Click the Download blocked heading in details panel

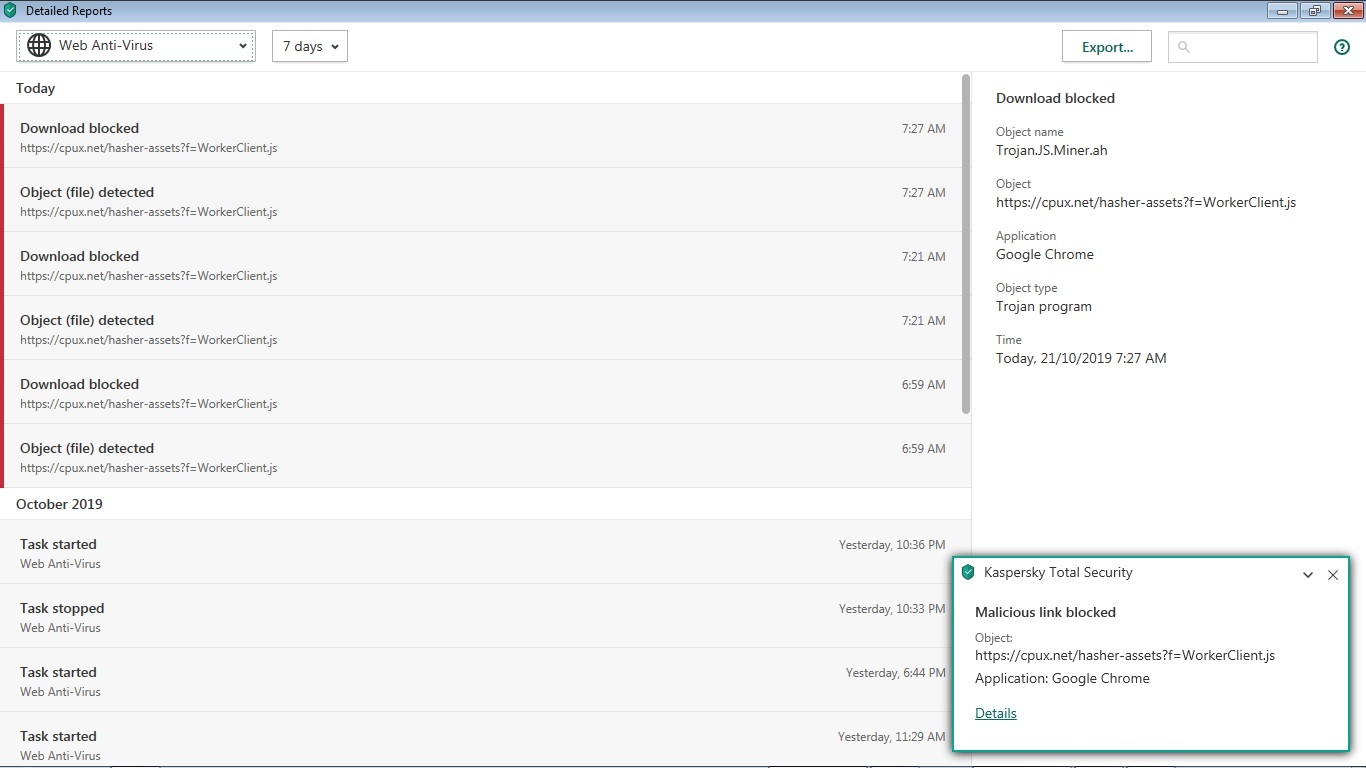point(1055,98)
